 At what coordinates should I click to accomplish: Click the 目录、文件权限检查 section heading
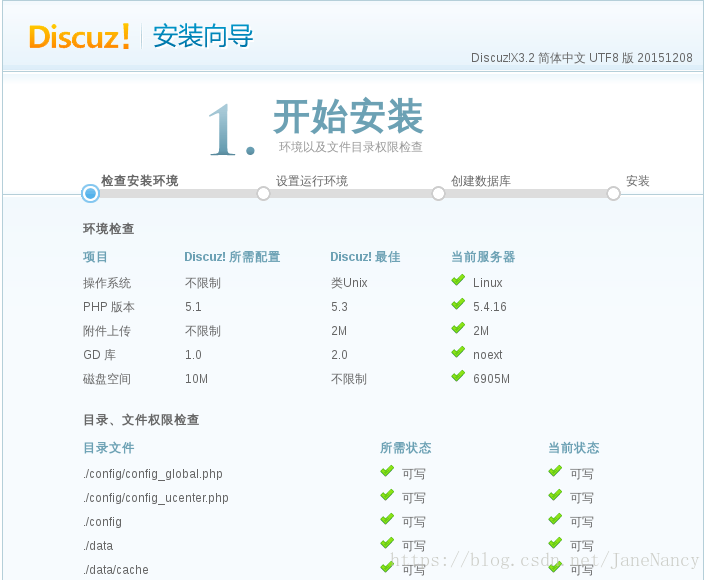[141, 420]
